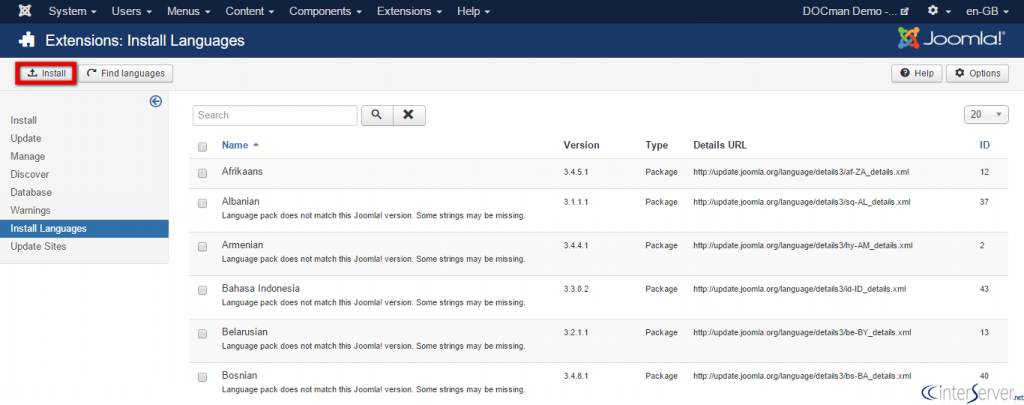Check the Bahasa Indonesia checkbox

click(x=202, y=290)
